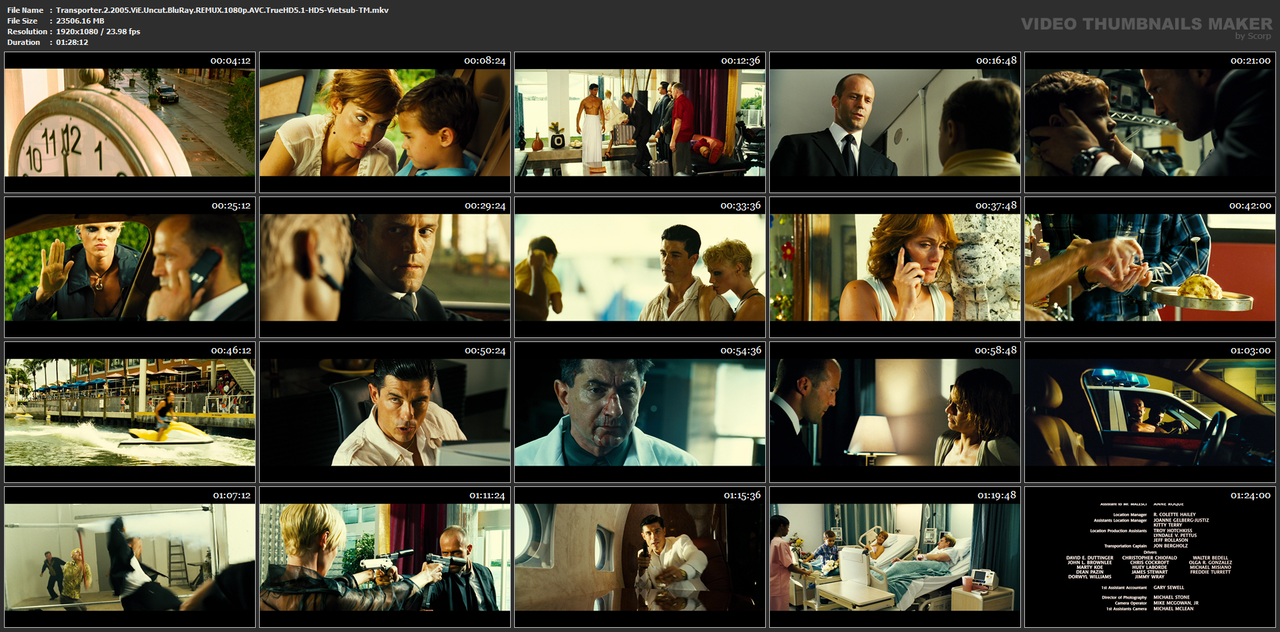This screenshot has height=632, width=1280.
Task: Click the thumbnail at 00:54:36
Action: (640, 412)
